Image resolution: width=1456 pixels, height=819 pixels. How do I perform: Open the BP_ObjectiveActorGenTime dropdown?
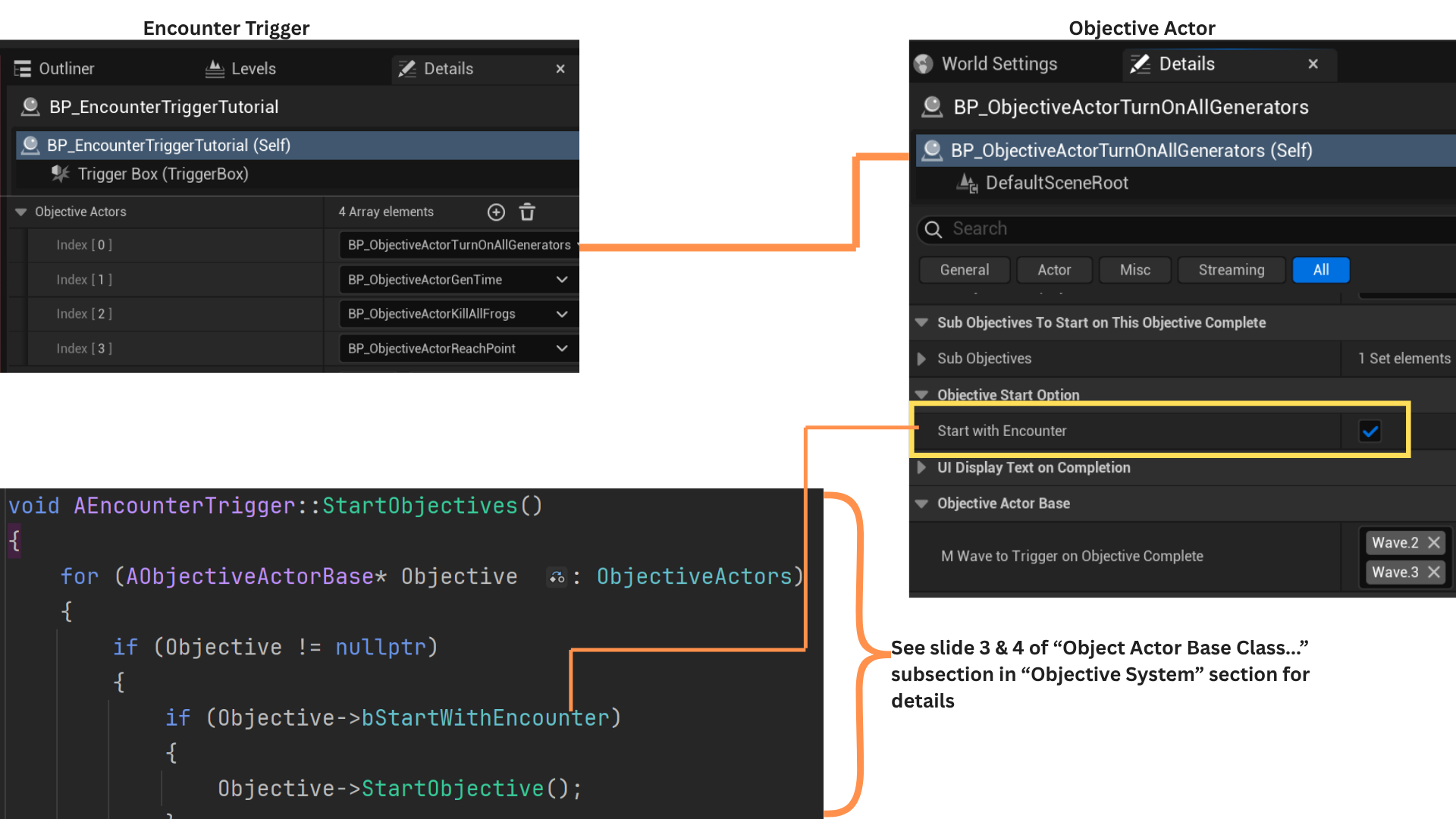[561, 280]
